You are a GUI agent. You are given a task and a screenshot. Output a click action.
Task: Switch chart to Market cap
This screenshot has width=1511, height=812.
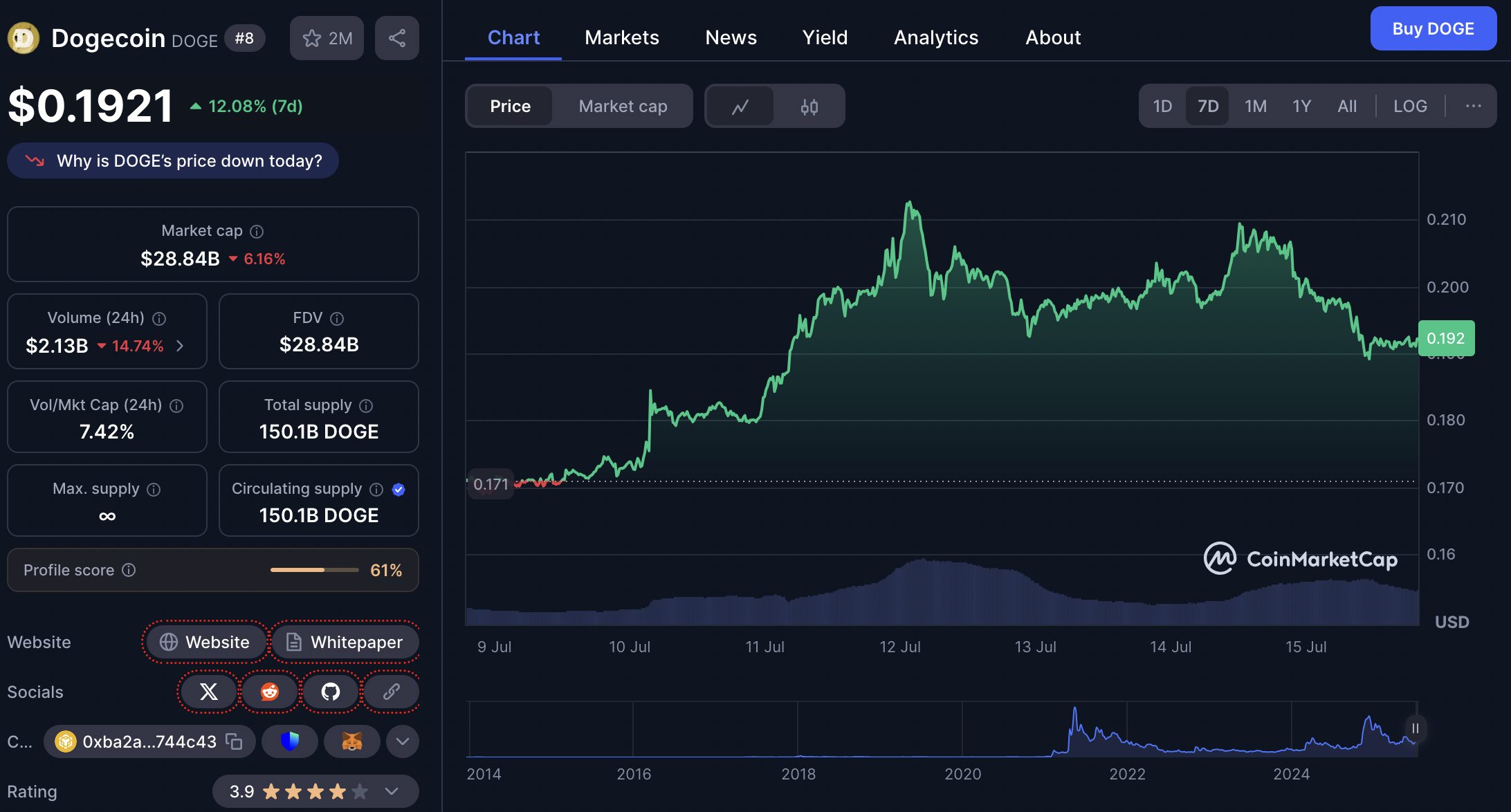coord(623,106)
